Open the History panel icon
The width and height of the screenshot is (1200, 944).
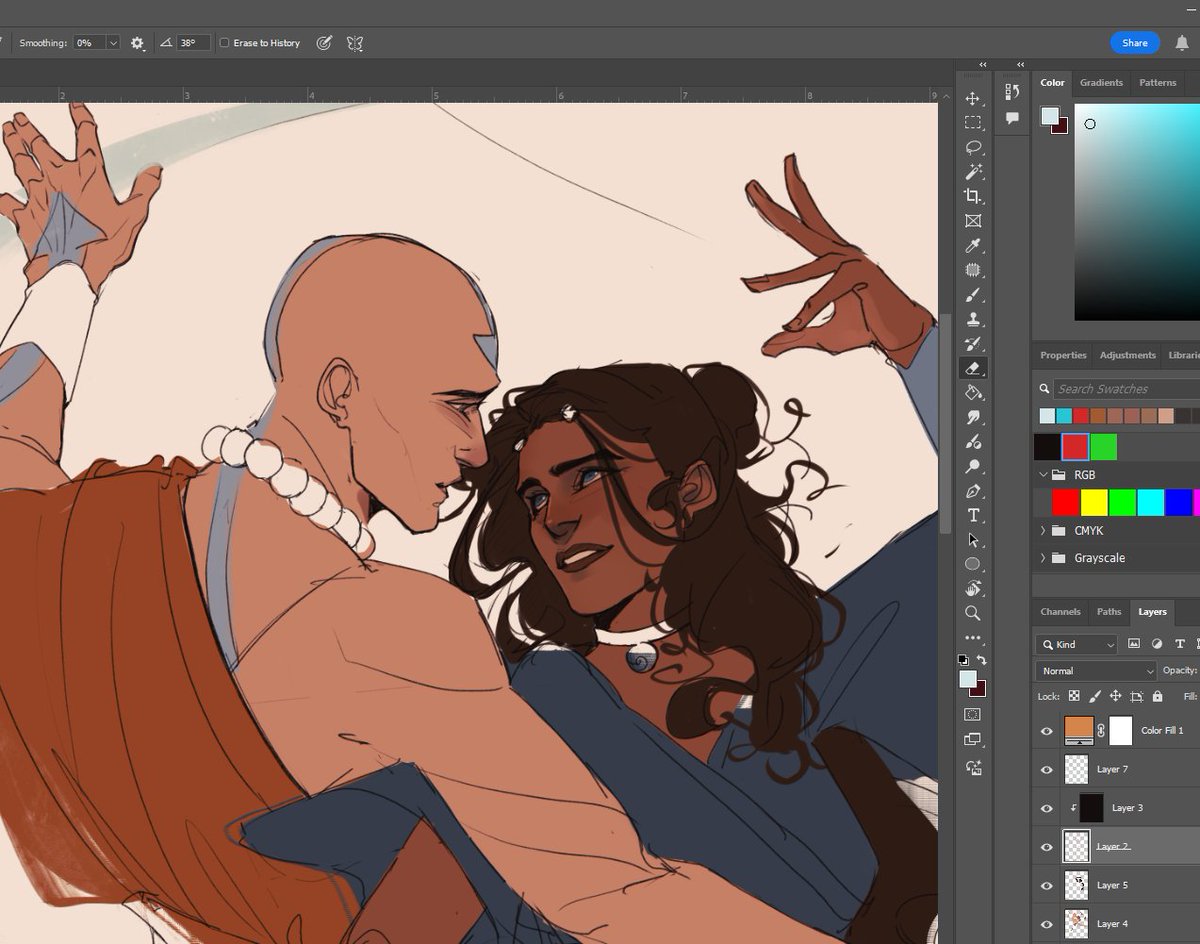click(x=1012, y=93)
